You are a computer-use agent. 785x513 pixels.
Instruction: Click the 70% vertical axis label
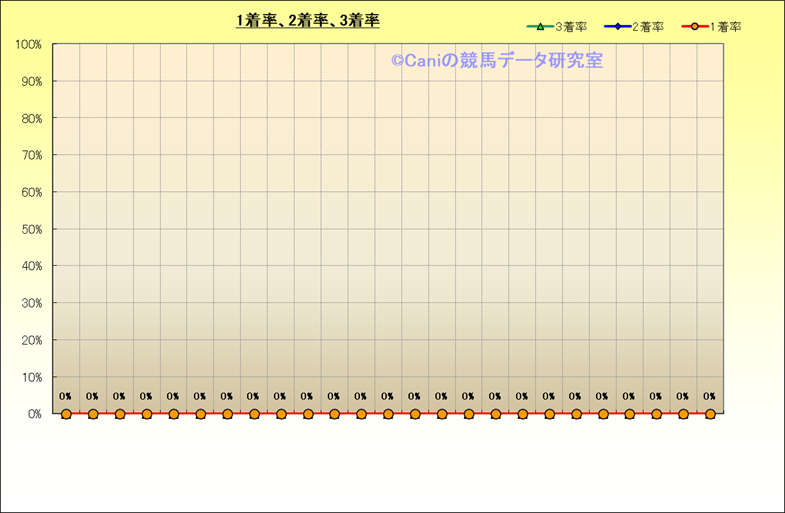click(x=30, y=156)
